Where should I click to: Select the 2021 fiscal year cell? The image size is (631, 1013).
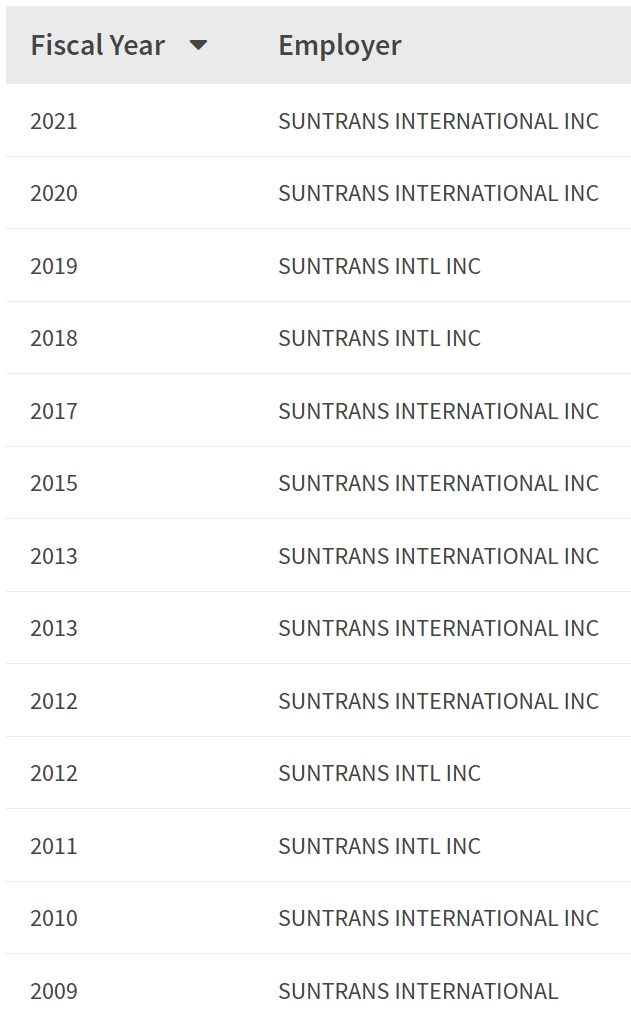pos(54,121)
